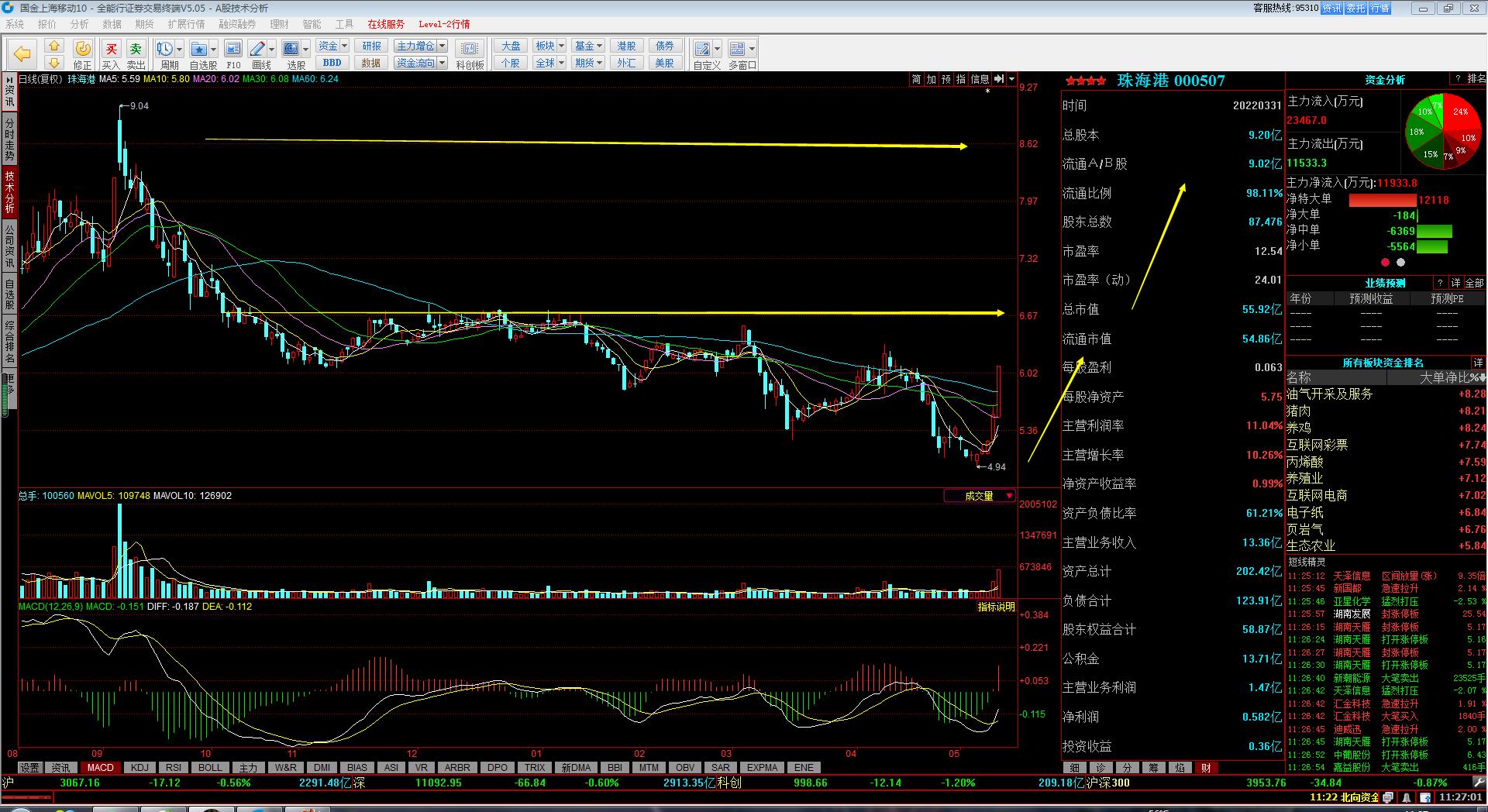Expand the 板块 dropdown
Image resolution: width=1488 pixels, height=812 pixels.
(x=561, y=46)
